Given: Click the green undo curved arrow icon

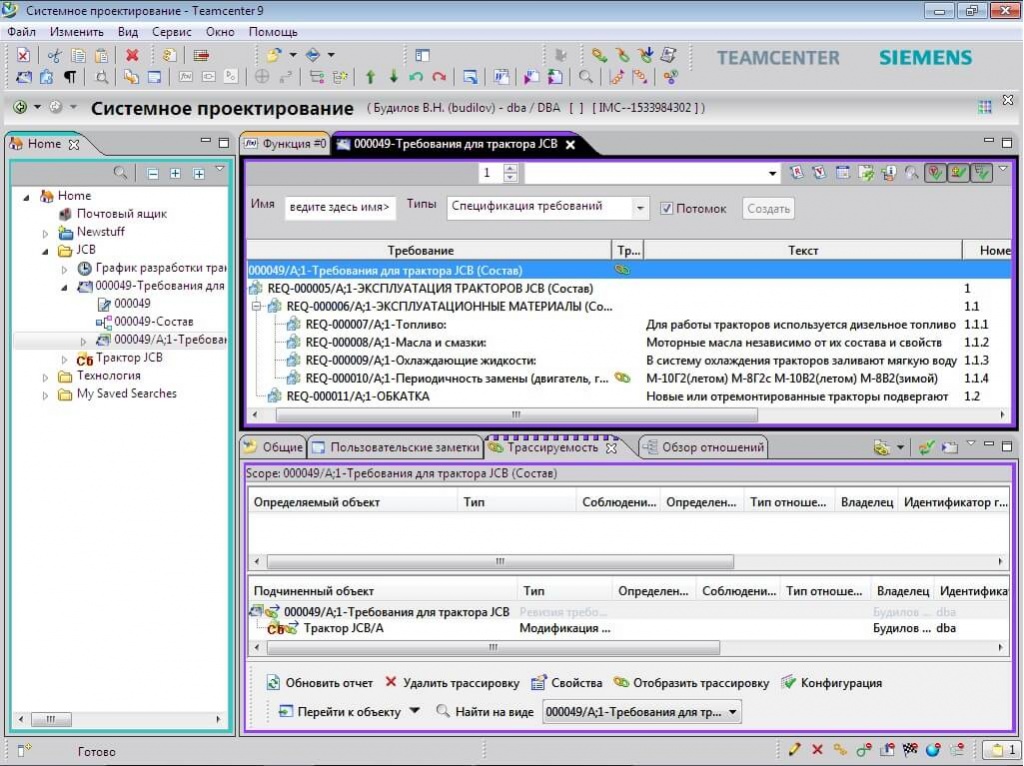Looking at the screenshot, I should pos(416,77).
